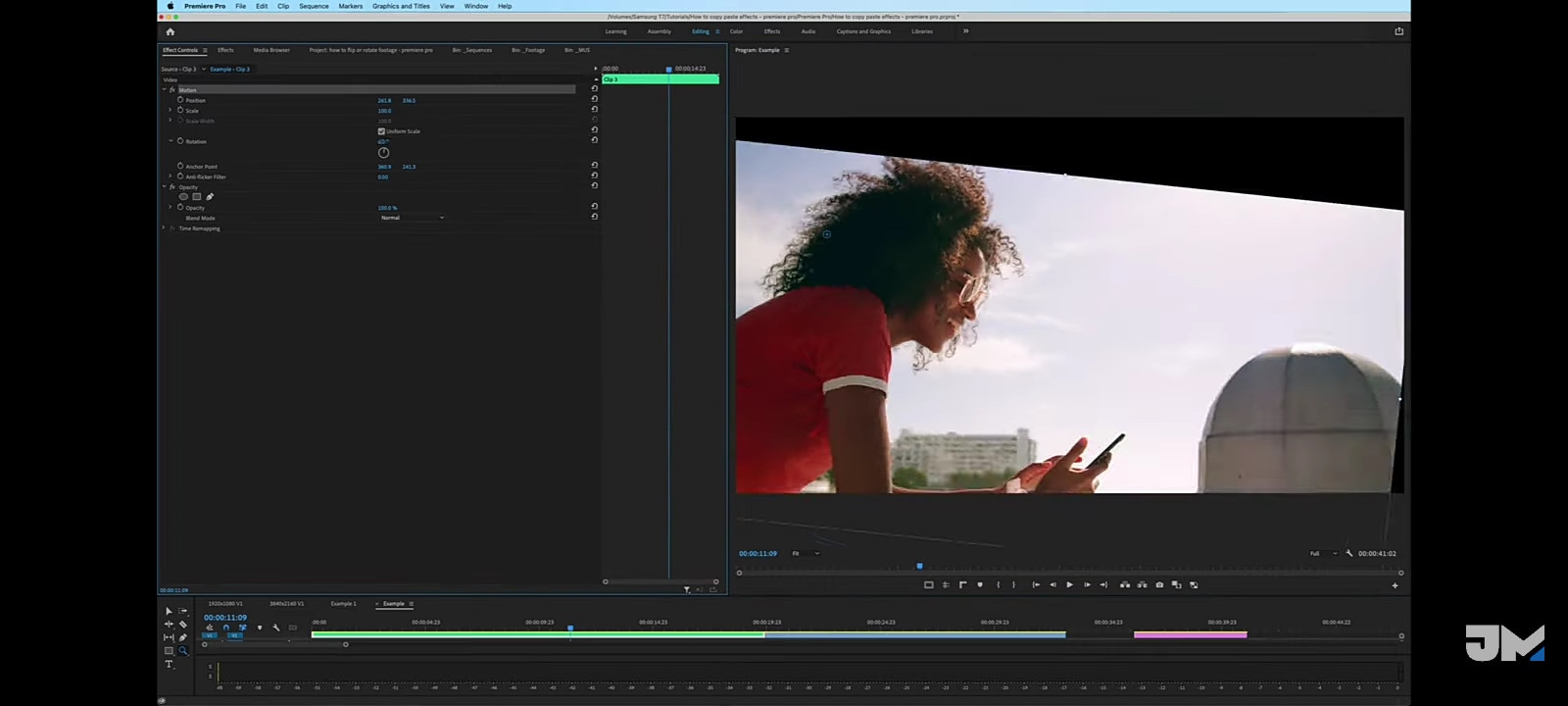This screenshot has height=706, width=1568.
Task: Toggle Snap in Timeline magnet icon
Action: click(225, 628)
